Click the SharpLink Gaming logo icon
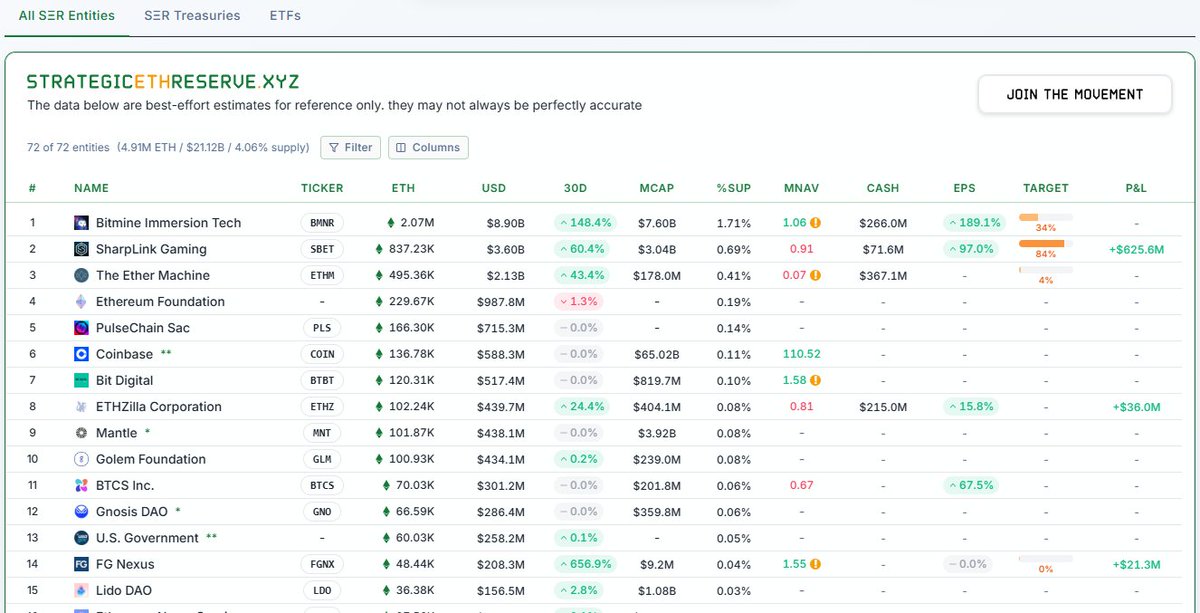 [81, 249]
